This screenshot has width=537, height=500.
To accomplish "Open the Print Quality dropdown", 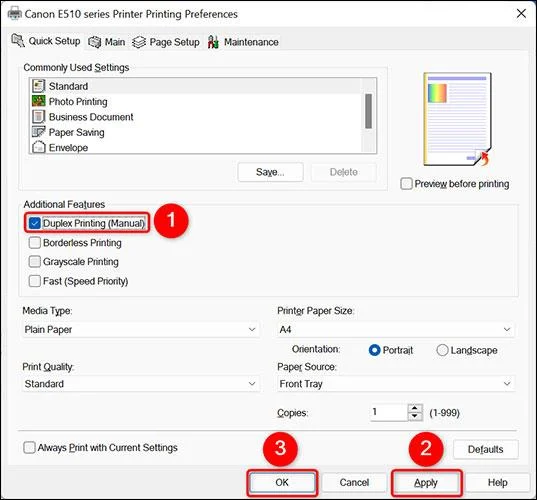I will [x=140, y=384].
